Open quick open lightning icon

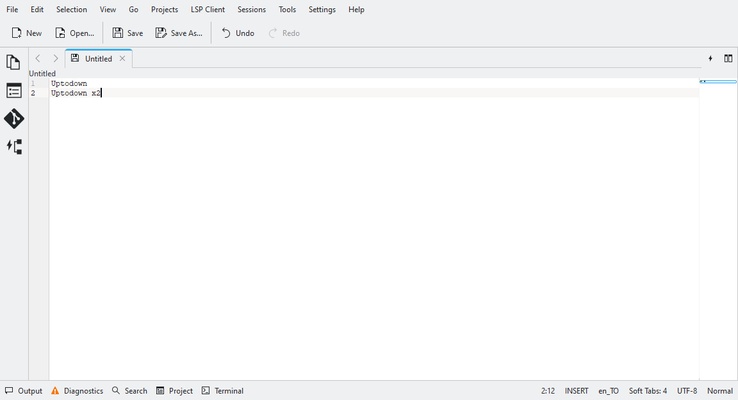click(710, 58)
